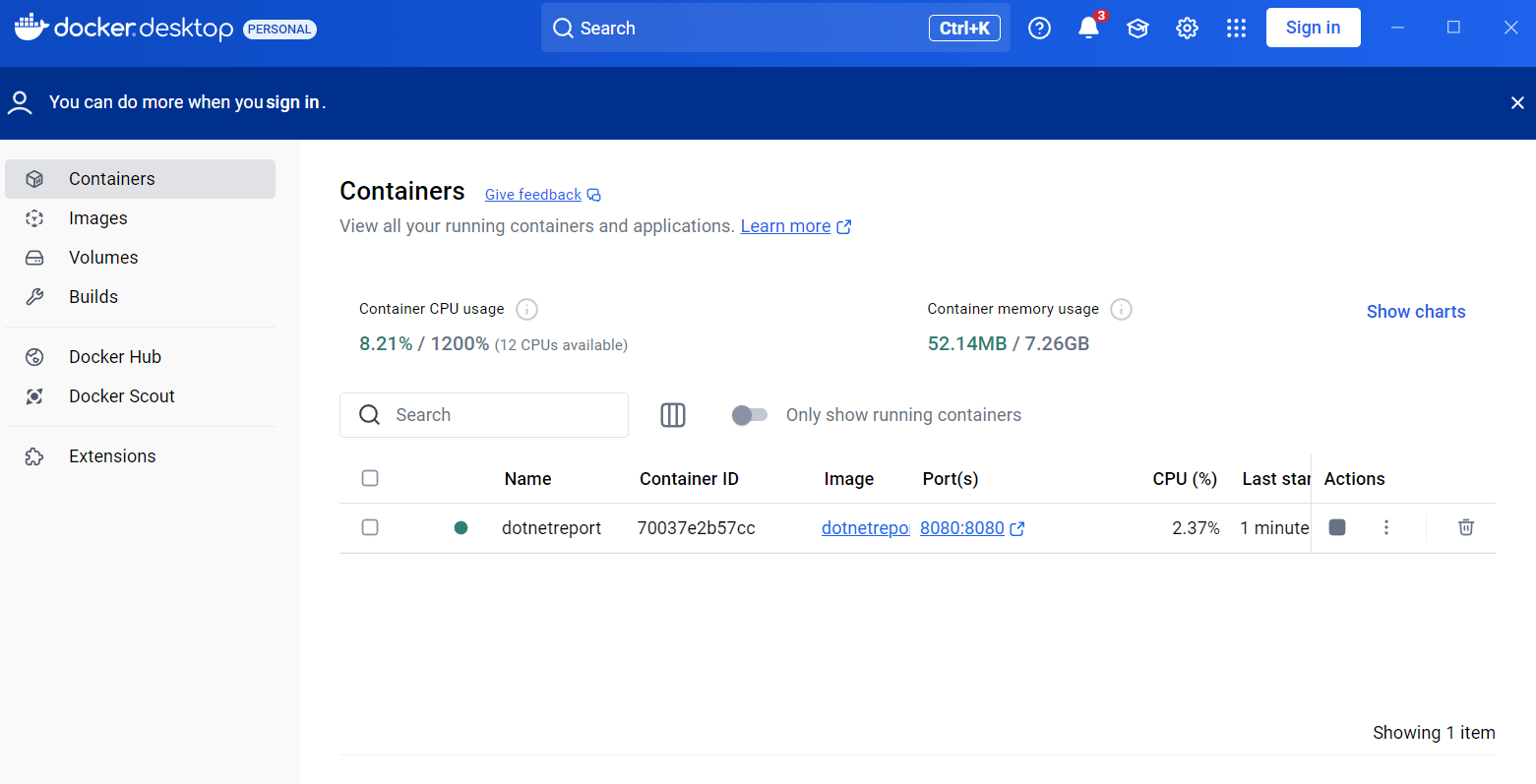This screenshot has height=784, width=1536.
Task: Delete the dotnetreport container
Action: click(1466, 527)
